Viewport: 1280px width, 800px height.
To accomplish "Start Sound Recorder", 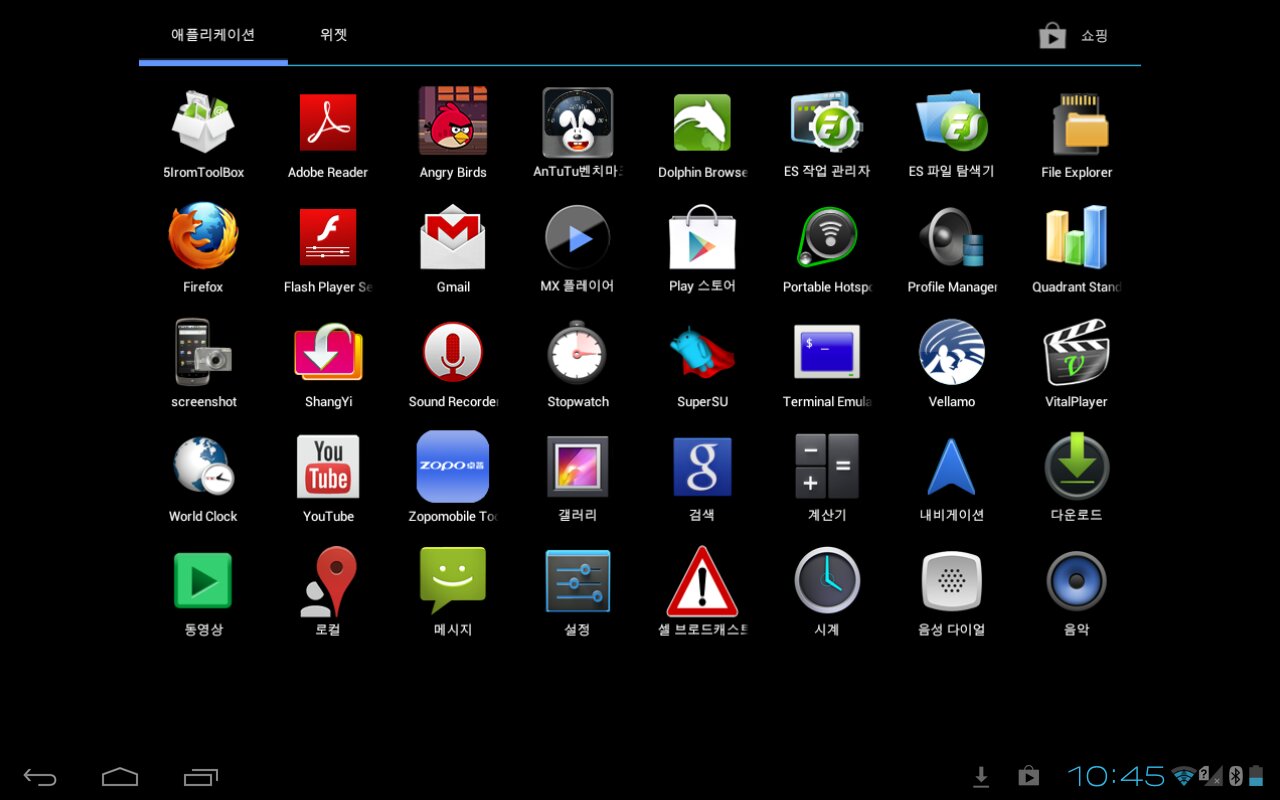I will 453,363.
